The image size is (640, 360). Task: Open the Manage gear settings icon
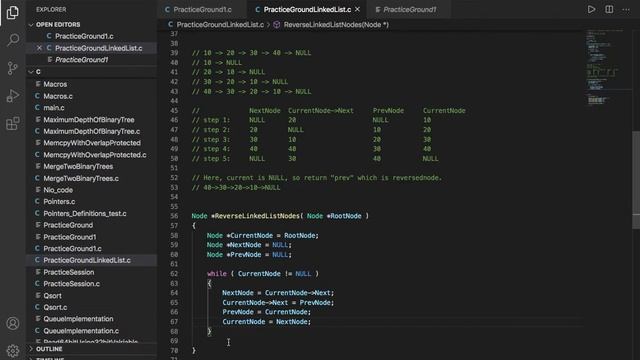(13, 351)
